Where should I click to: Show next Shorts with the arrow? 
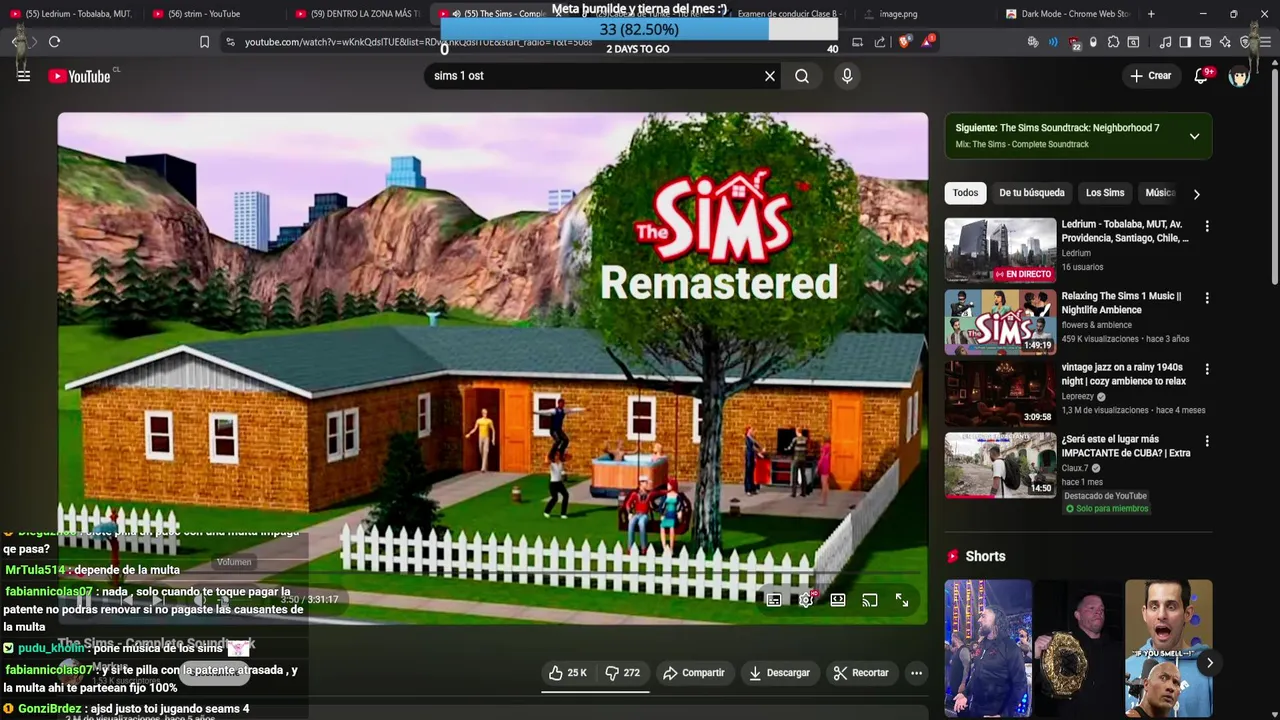point(1209,663)
